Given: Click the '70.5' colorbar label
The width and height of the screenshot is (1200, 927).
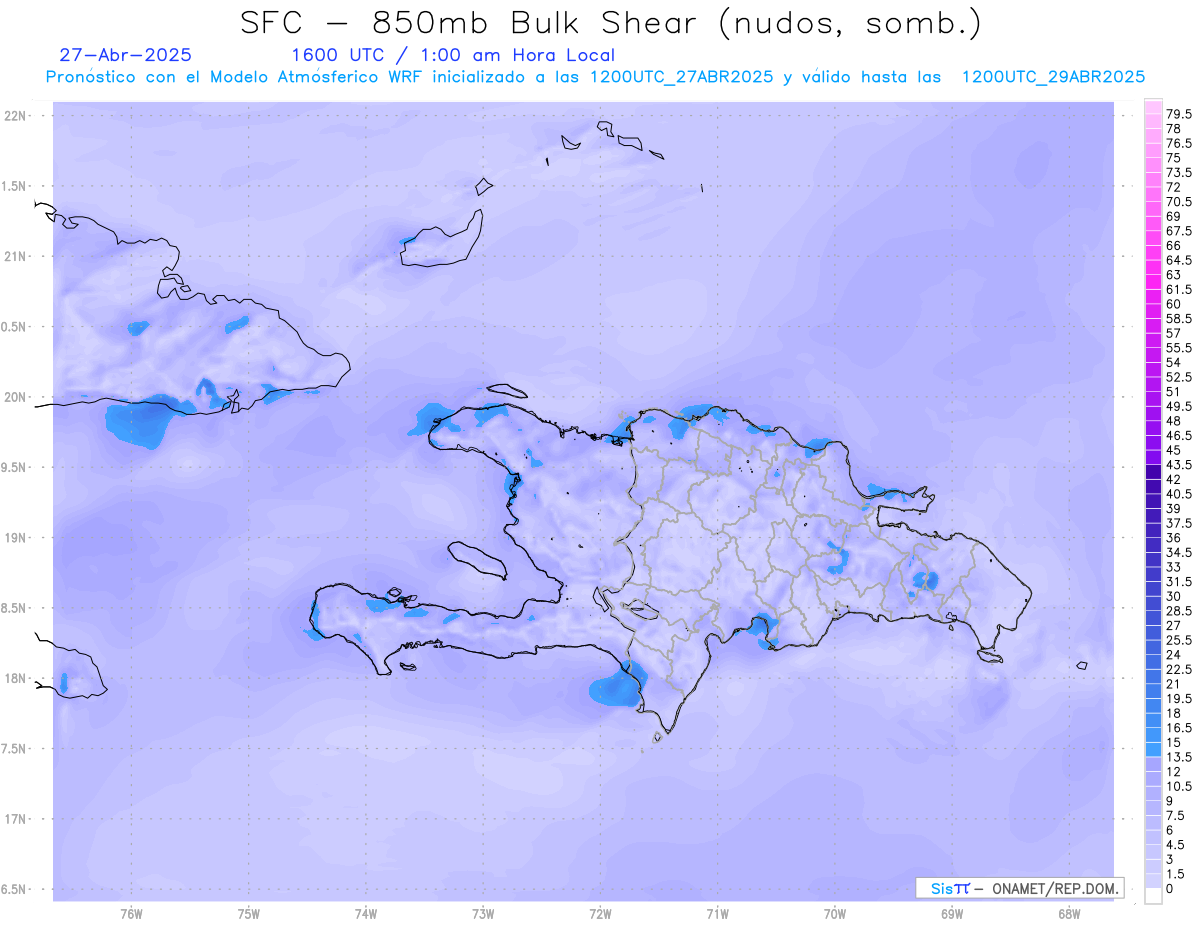Looking at the screenshot, I should click(x=1179, y=202).
